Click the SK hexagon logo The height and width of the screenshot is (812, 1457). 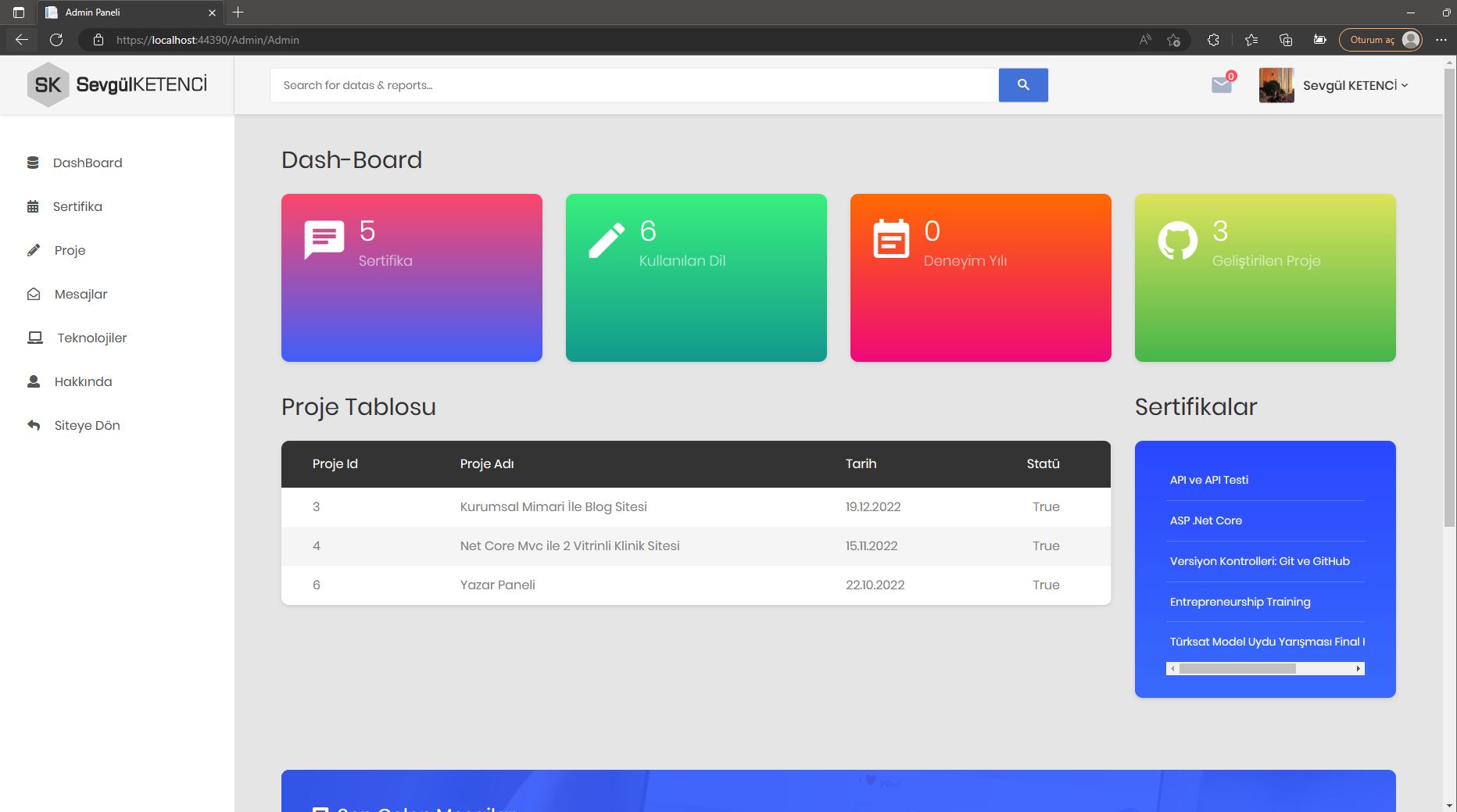(x=48, y=84)
